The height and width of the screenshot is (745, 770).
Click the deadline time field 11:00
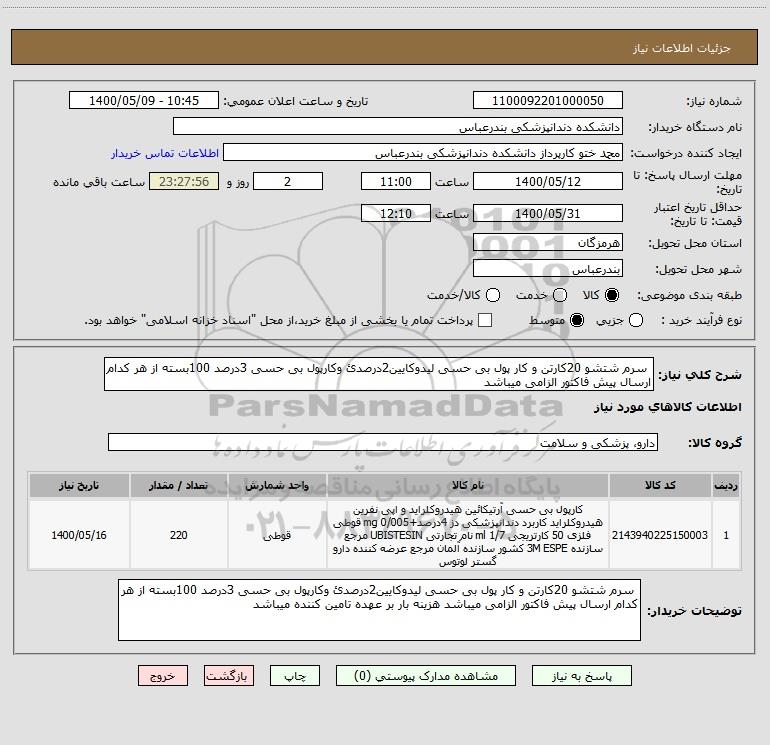[396, 181]
